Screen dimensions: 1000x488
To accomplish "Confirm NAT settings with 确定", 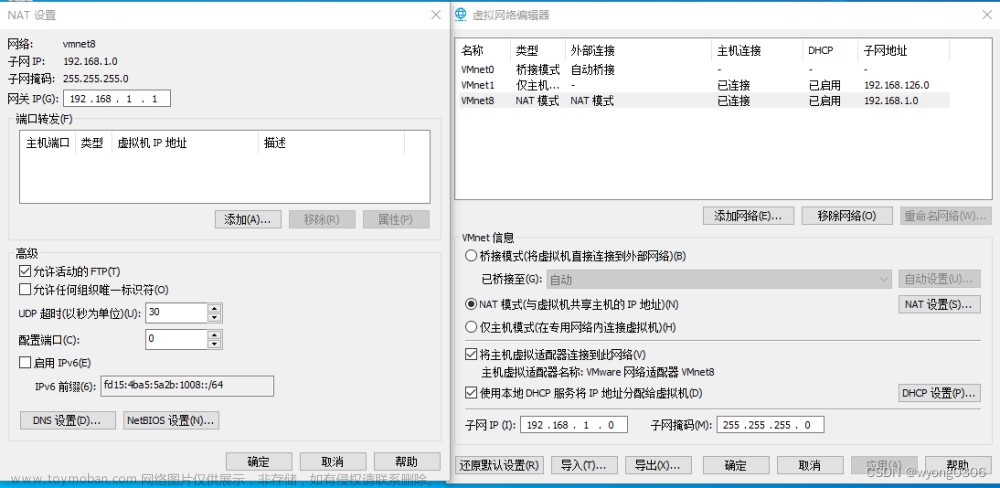I will pos(259,462).
